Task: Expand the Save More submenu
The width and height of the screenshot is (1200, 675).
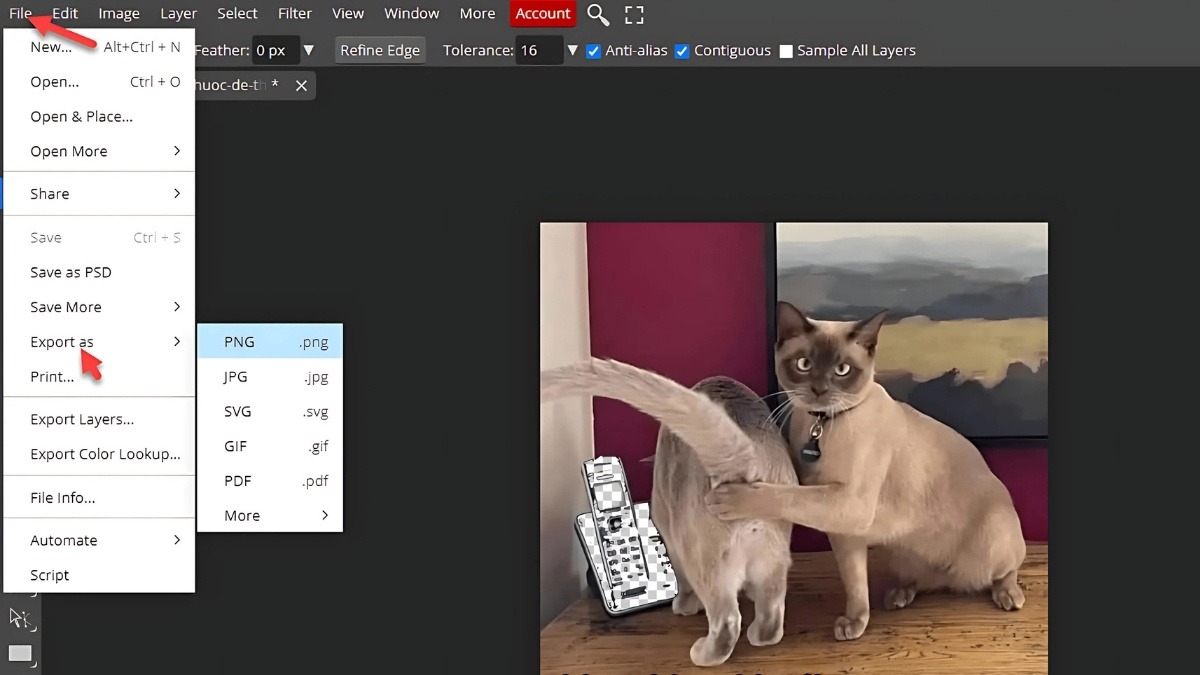Action: pyautogui.click(x=100, y=307)
